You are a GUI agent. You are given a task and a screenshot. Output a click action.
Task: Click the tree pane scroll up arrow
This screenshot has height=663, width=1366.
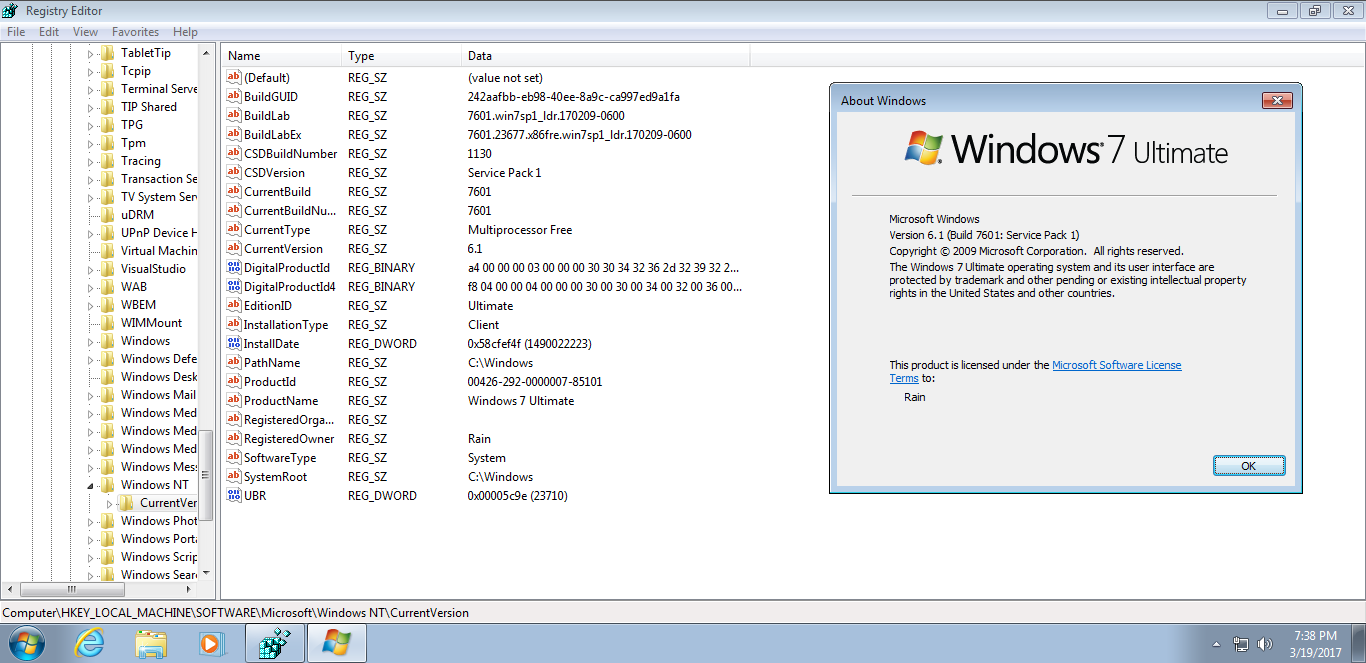tap(206, 52)
